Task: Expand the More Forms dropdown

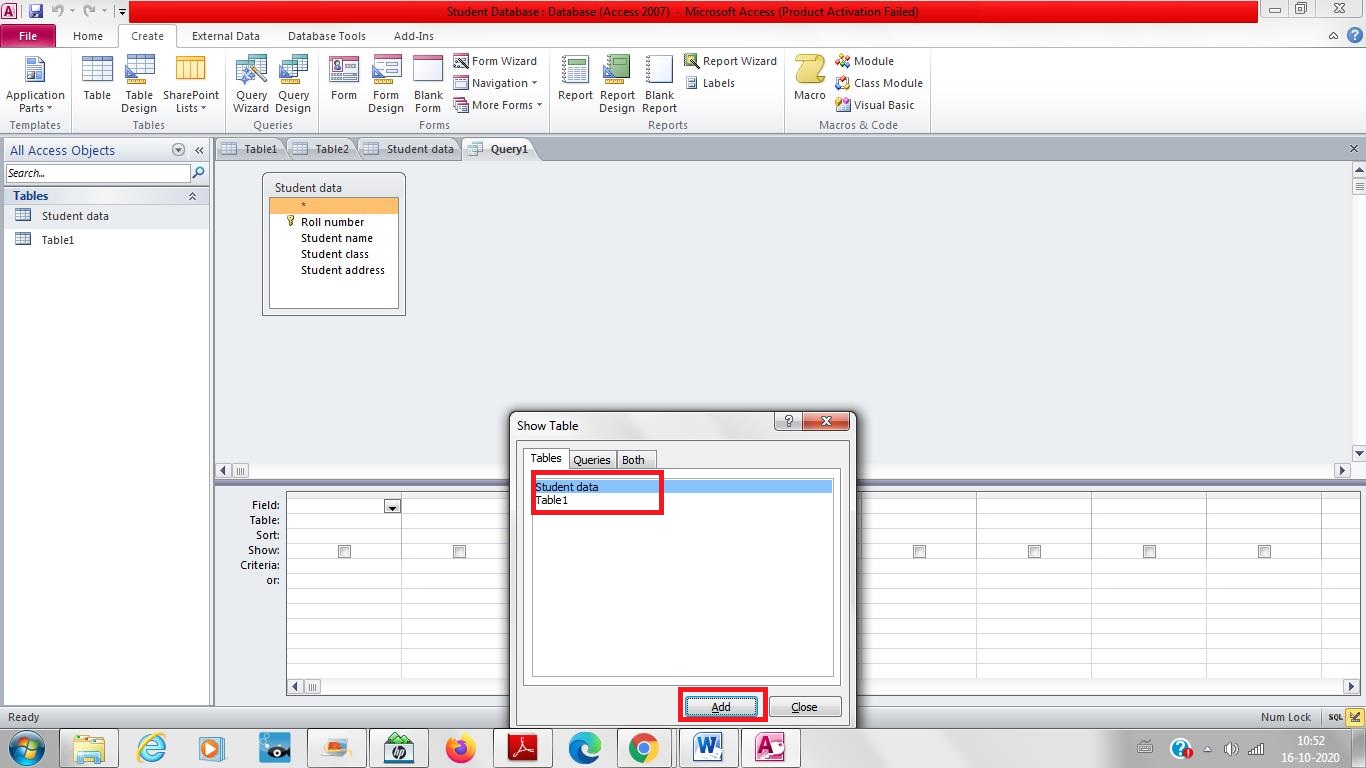Action: point(497,105)
